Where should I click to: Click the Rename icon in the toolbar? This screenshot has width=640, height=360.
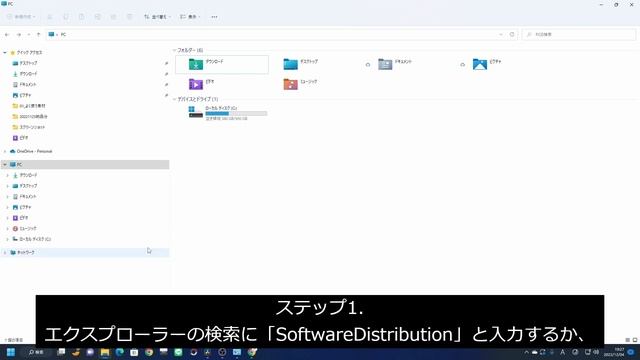coord(98,17)
